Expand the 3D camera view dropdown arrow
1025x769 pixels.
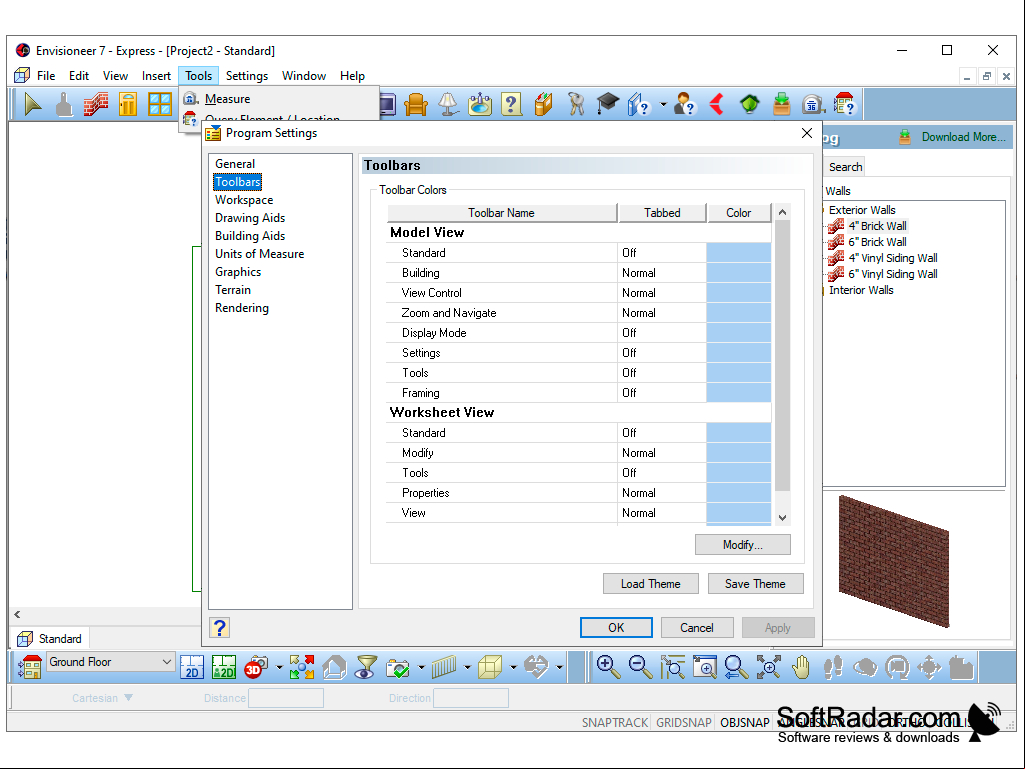click(x=279, y=668)
